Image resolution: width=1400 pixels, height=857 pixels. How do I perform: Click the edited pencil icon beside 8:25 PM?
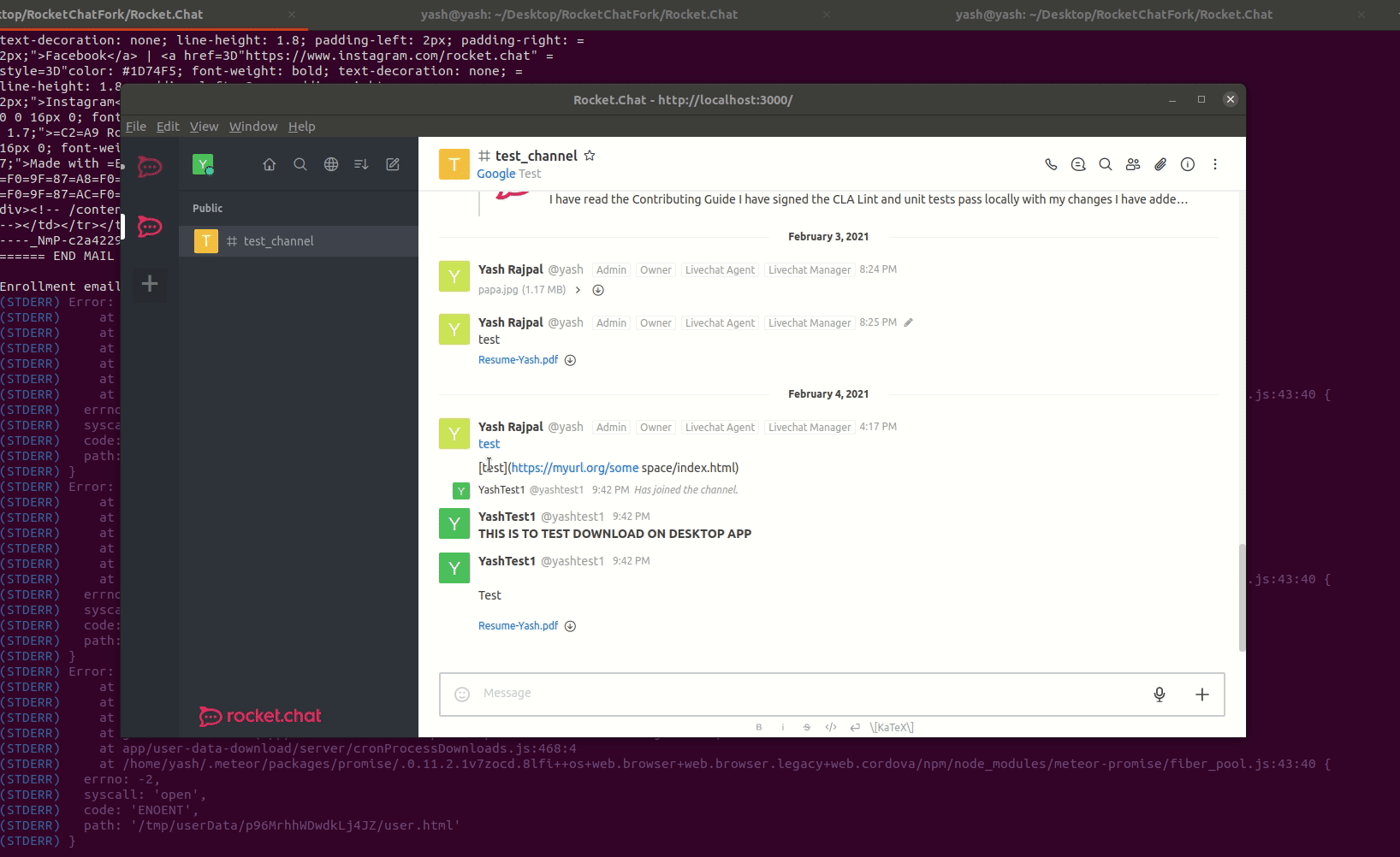[x=909, y=322]
